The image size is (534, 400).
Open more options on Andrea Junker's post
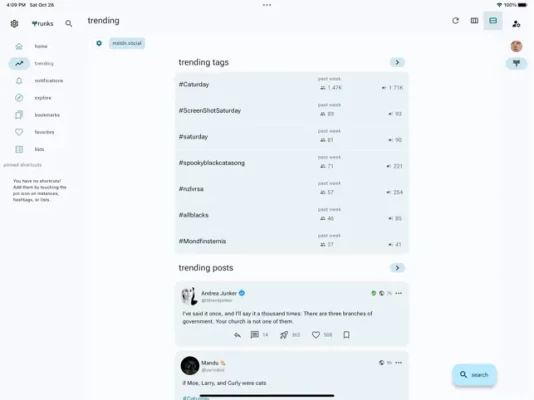tap(398, 293)
